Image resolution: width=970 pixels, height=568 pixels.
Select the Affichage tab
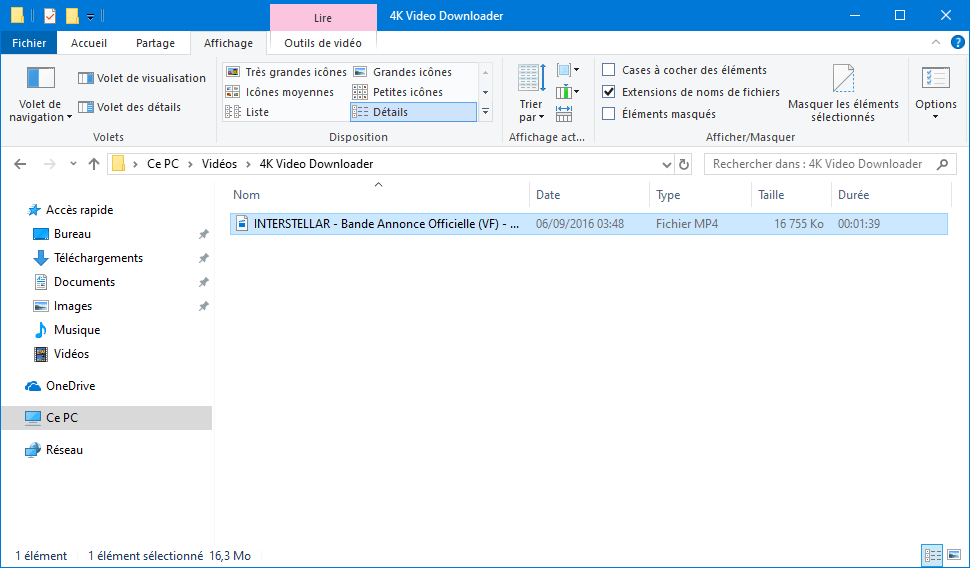click(228, 43)
